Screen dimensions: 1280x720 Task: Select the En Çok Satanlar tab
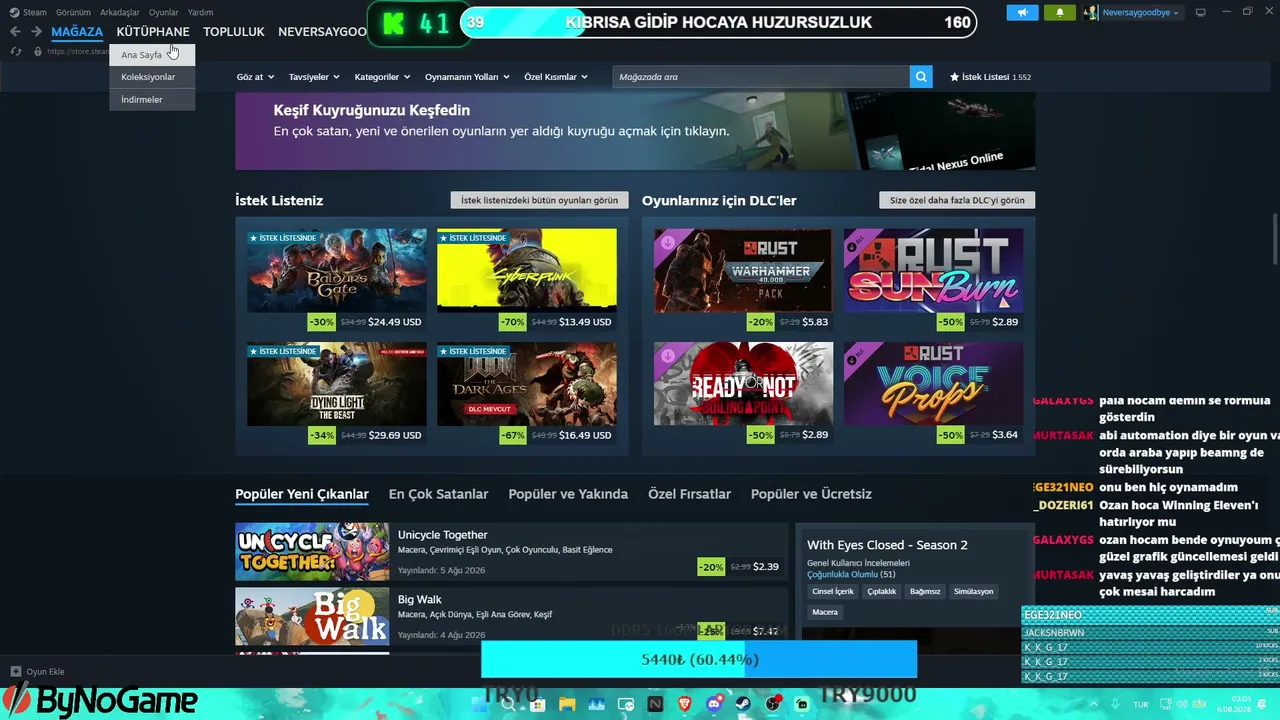tap(438, 494)
